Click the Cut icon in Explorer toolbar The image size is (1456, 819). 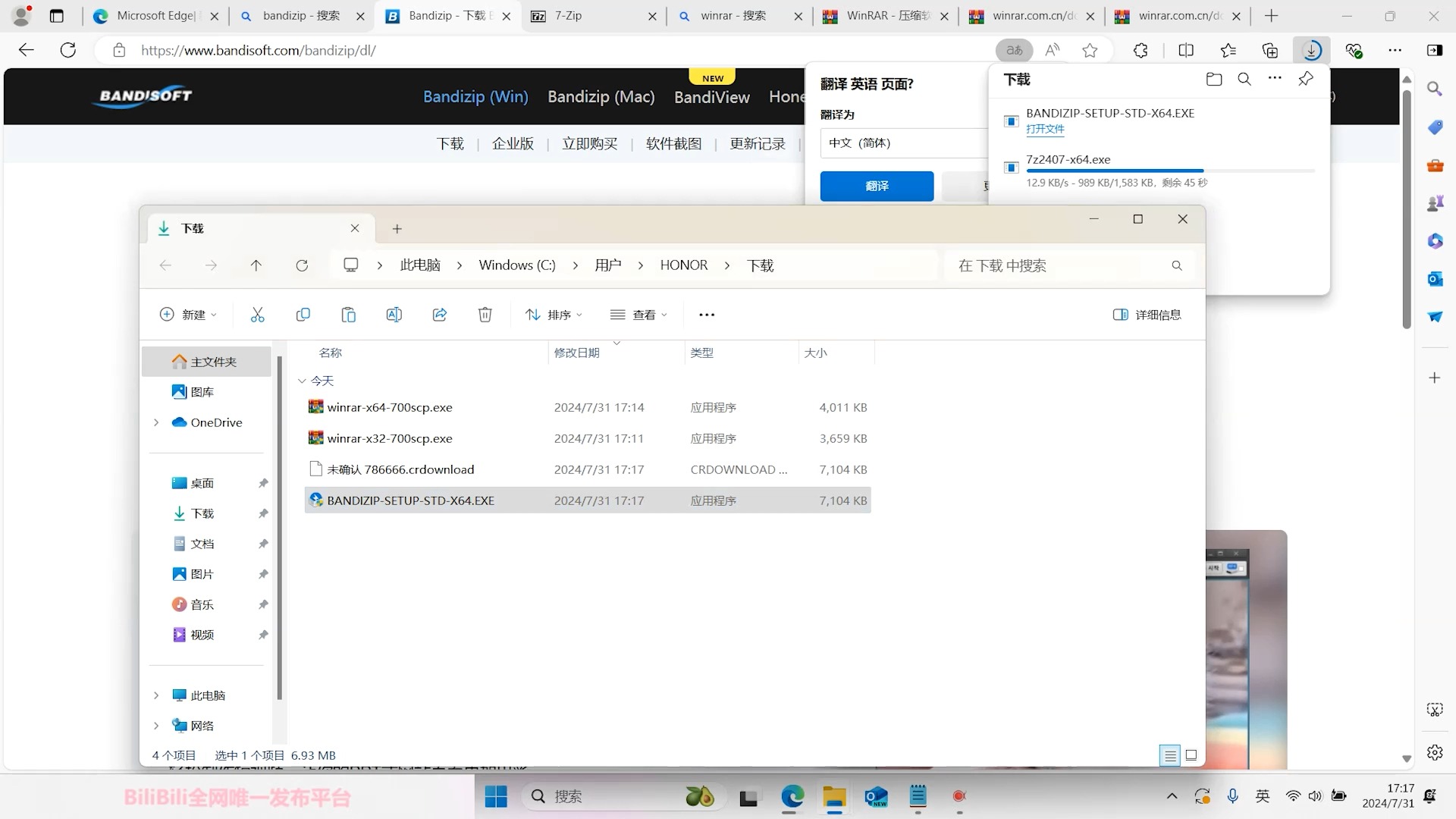tap(257, 315)
